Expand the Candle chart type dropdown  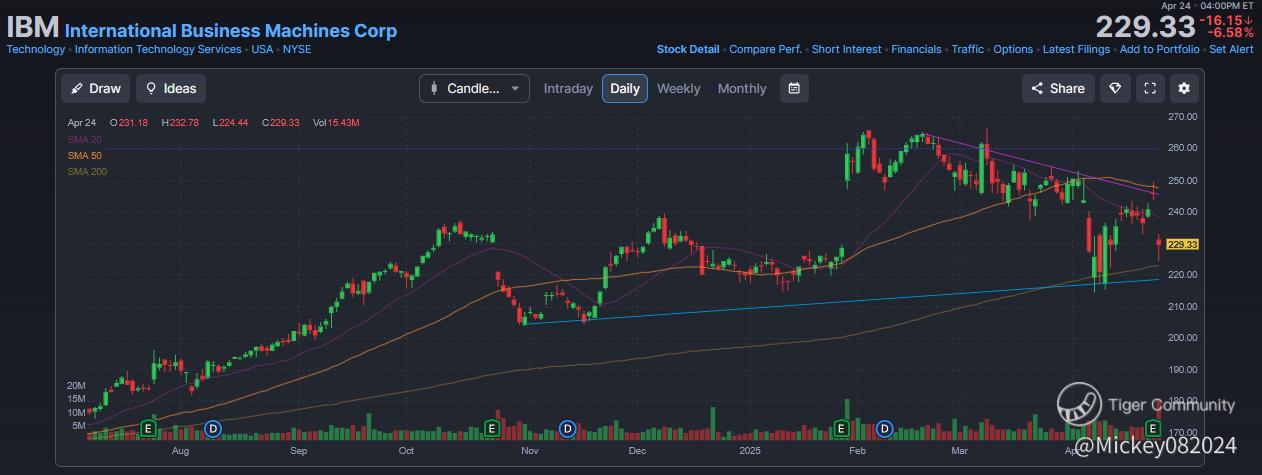[474, 88]
